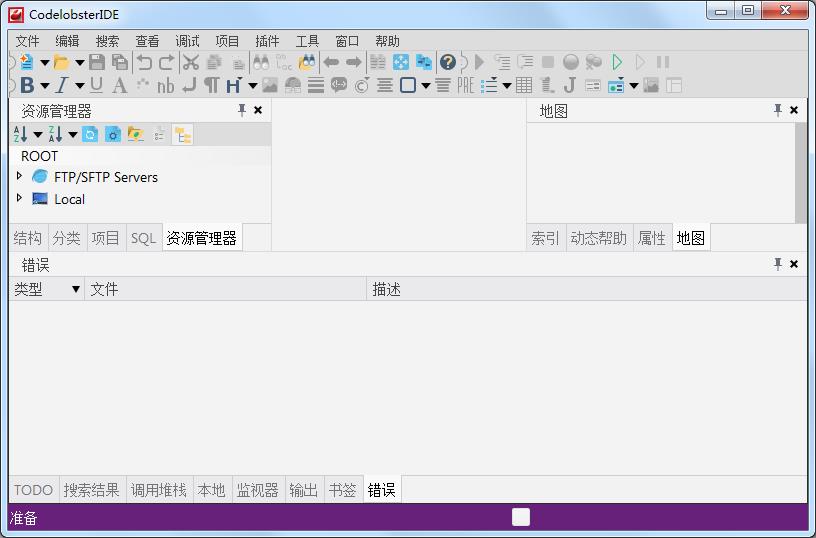This screenshot has width=816, height=538.
Task: Click the white square in status bar
Action: pyautogui.click(x=521, y=517)
